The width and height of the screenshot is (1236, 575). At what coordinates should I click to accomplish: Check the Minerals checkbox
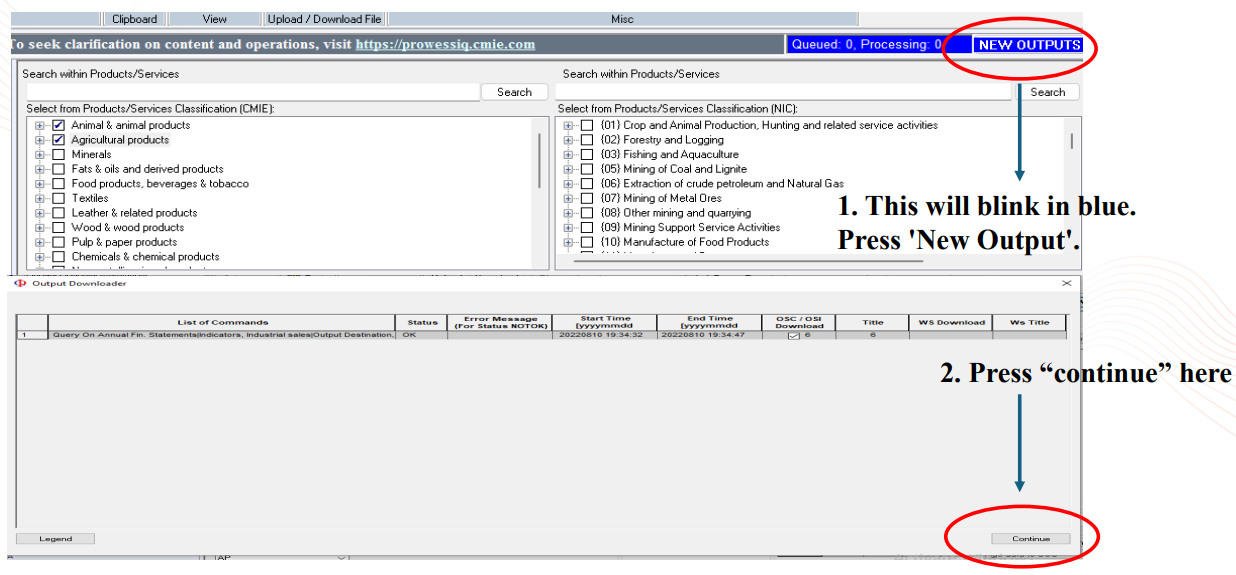click(x=59, y=155)
